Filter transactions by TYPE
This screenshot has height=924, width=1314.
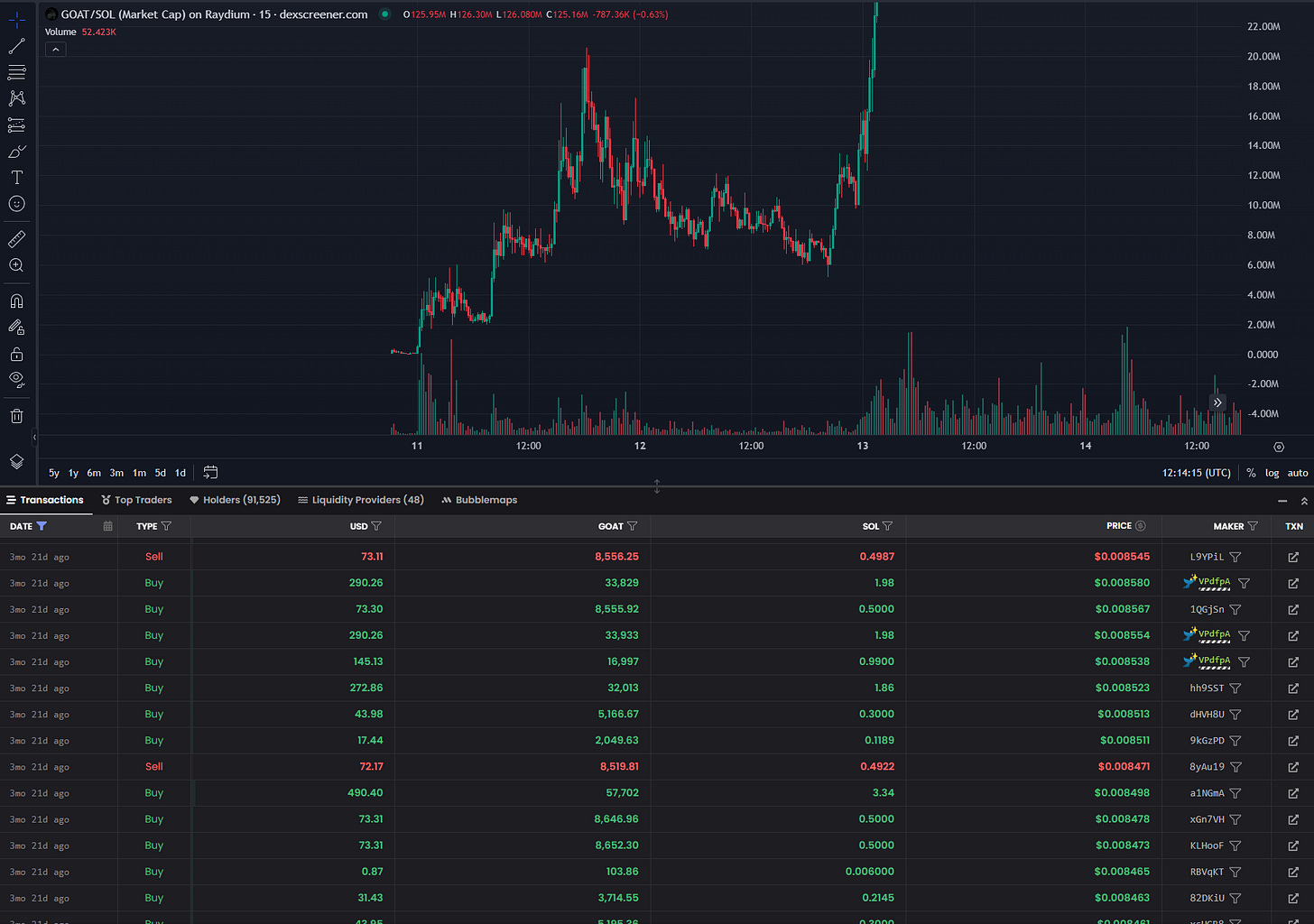(166, 526)
